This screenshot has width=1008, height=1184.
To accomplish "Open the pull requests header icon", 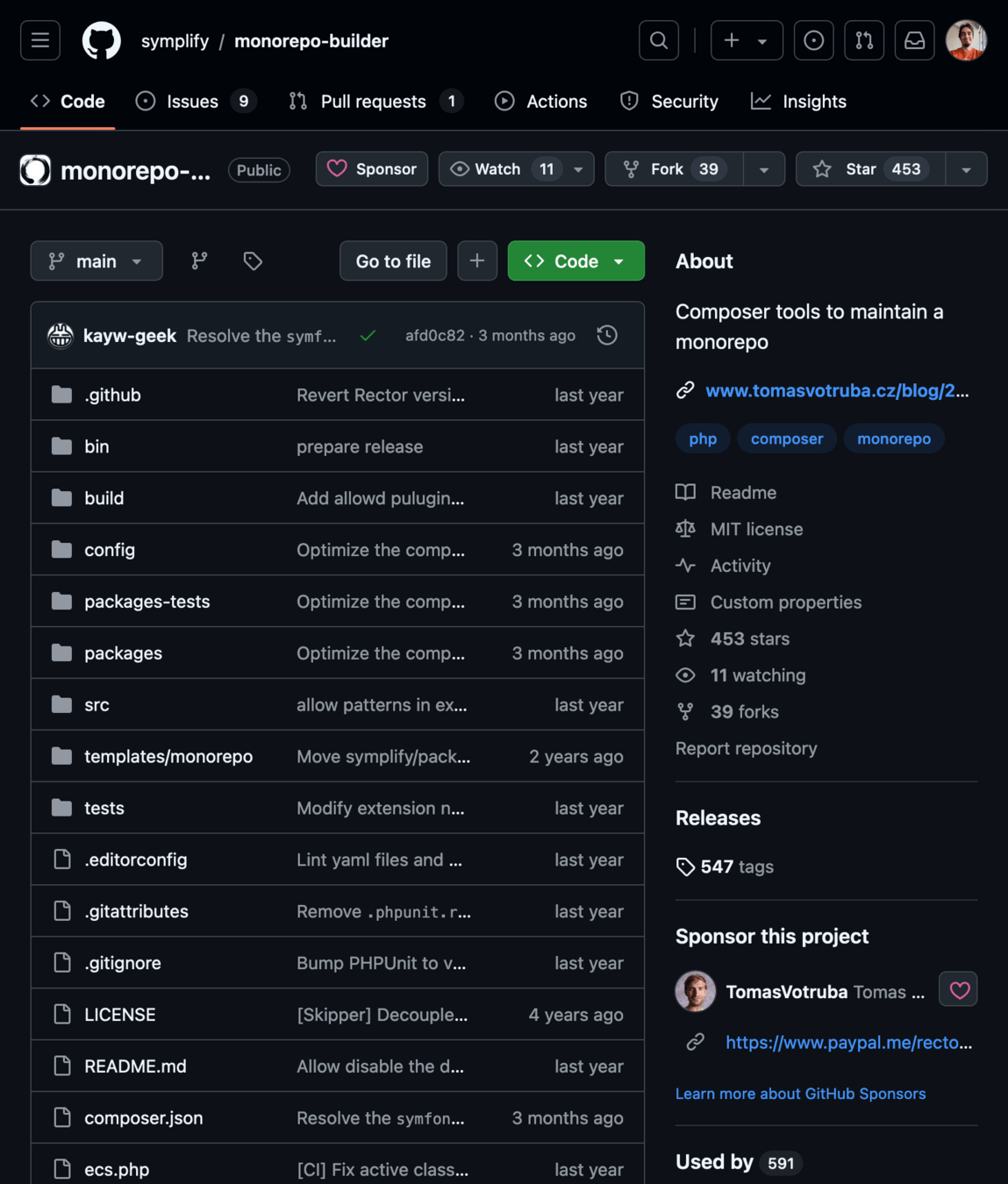I will coord(864,40).
